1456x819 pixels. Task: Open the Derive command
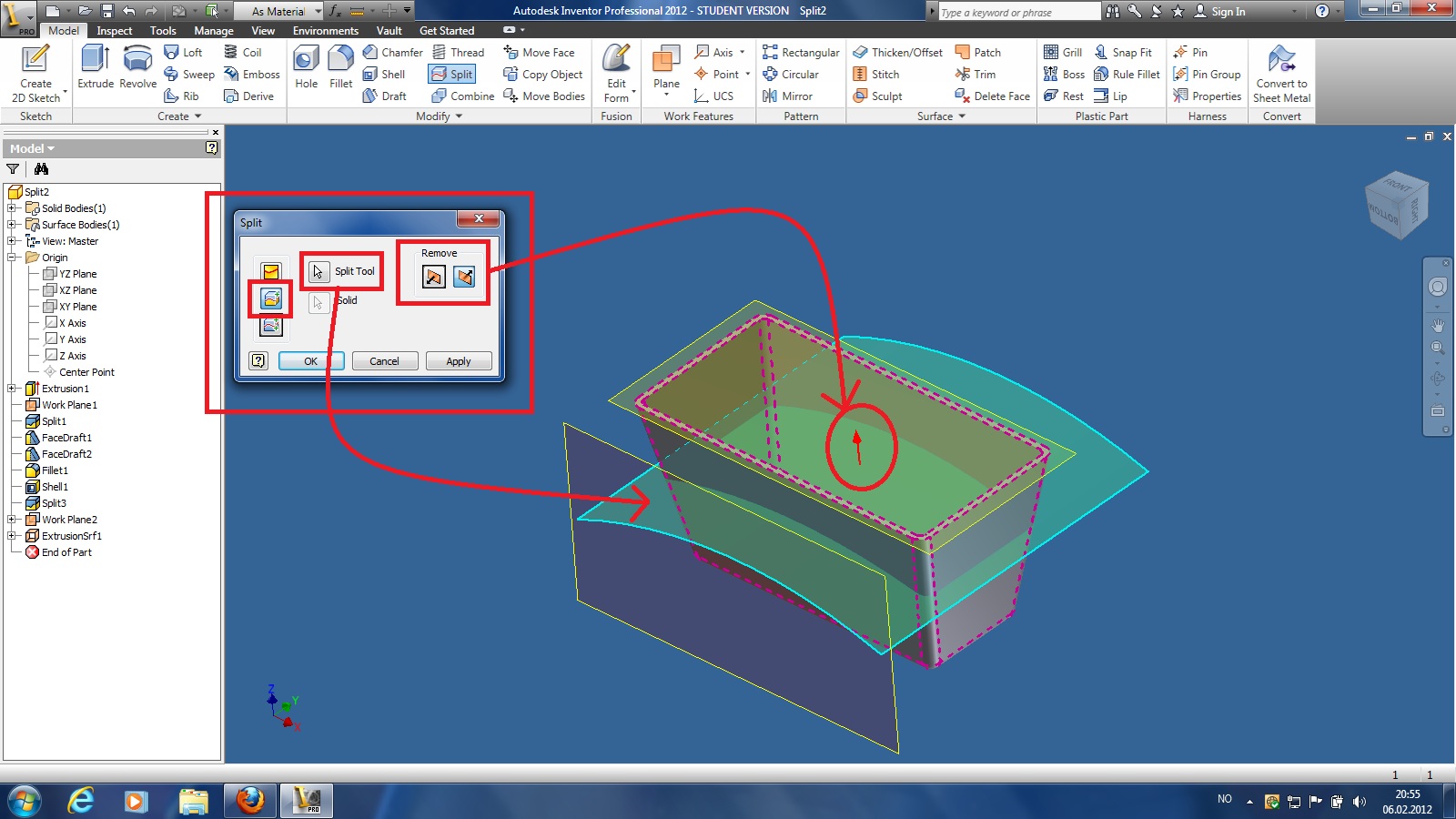point(248,96)
